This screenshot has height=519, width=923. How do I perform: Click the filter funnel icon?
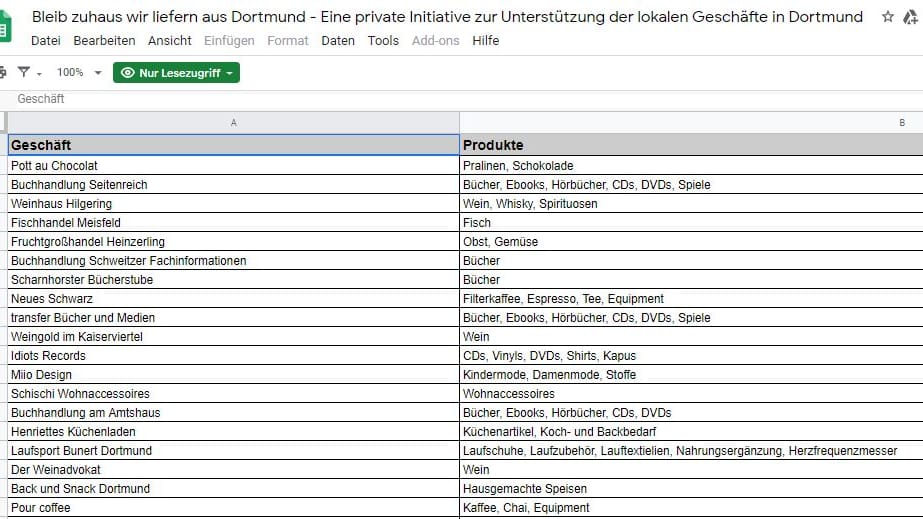(24, 72)
